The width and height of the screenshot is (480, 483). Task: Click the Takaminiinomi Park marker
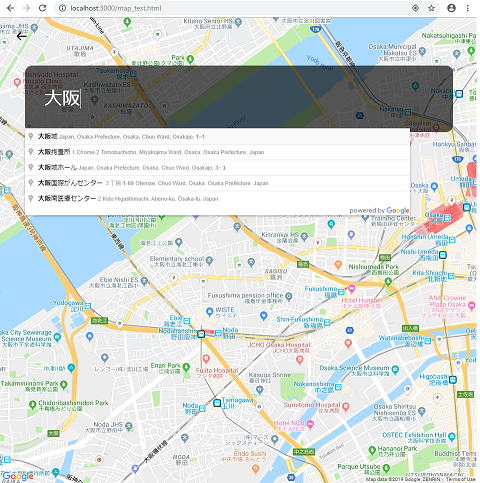click(x=64, y=384)
